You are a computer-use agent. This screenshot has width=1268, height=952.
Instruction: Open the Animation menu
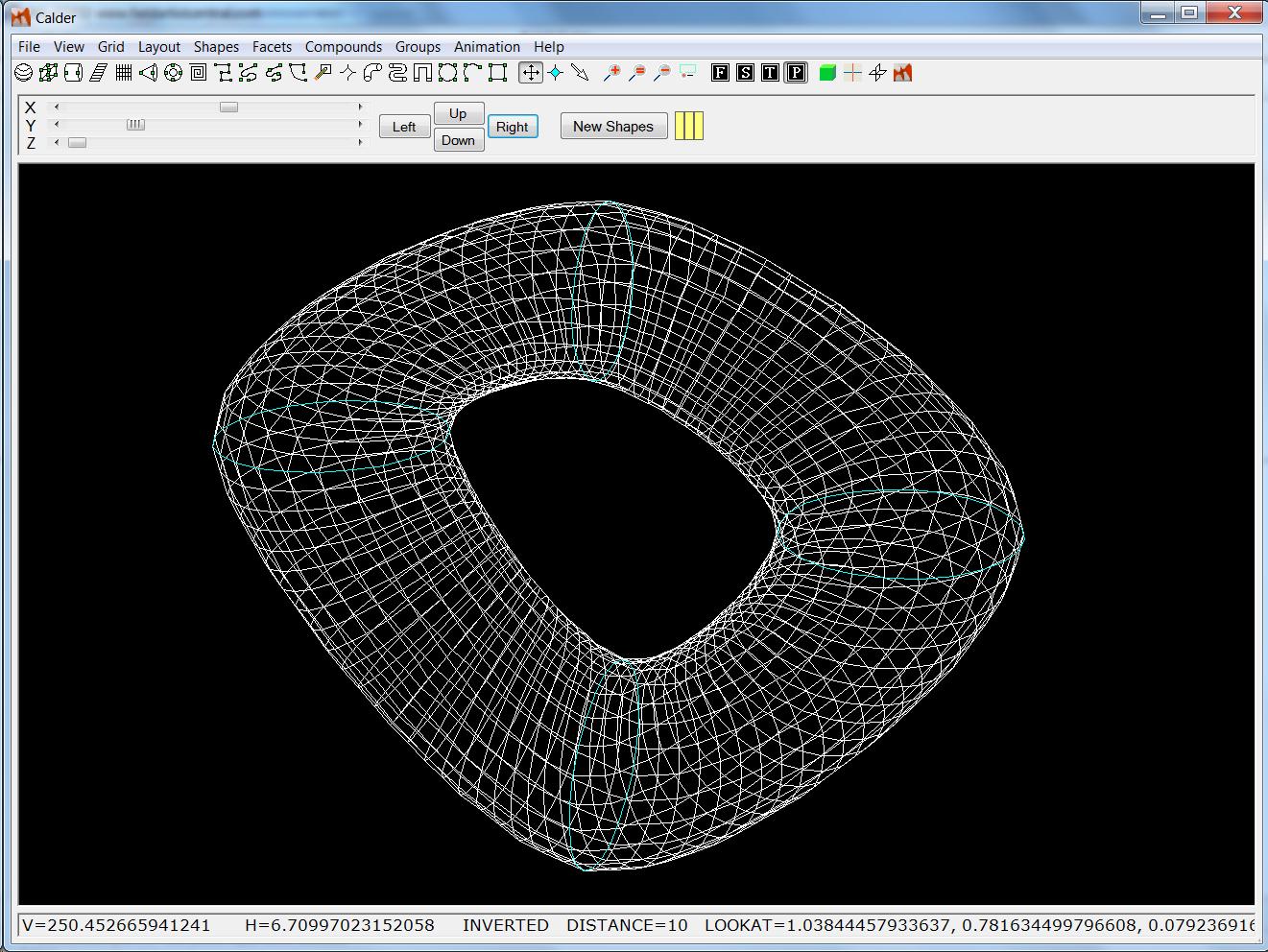[x=487, y=47]
